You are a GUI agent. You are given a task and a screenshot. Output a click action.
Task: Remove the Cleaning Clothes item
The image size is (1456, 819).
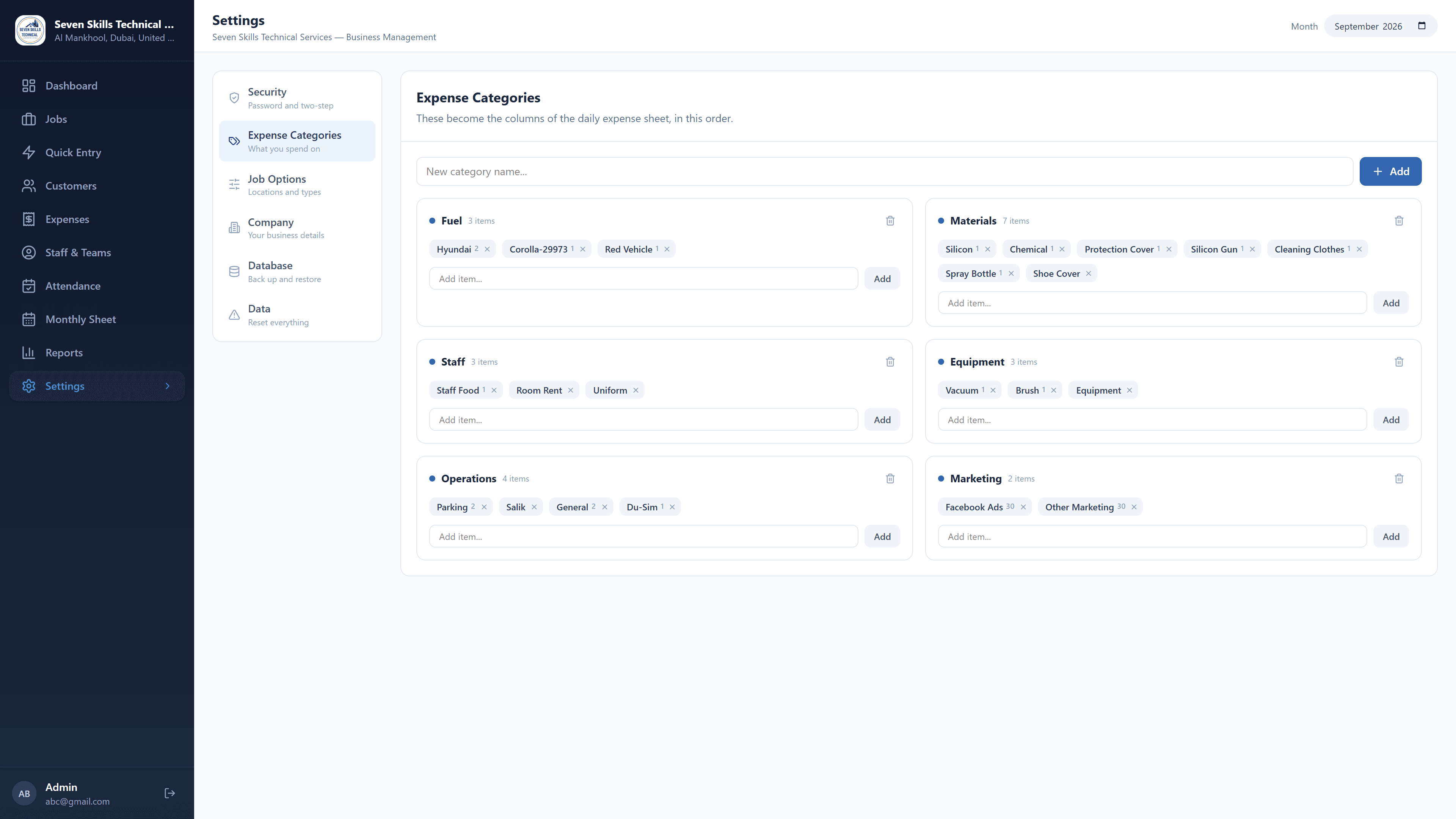click(1359, 249)
